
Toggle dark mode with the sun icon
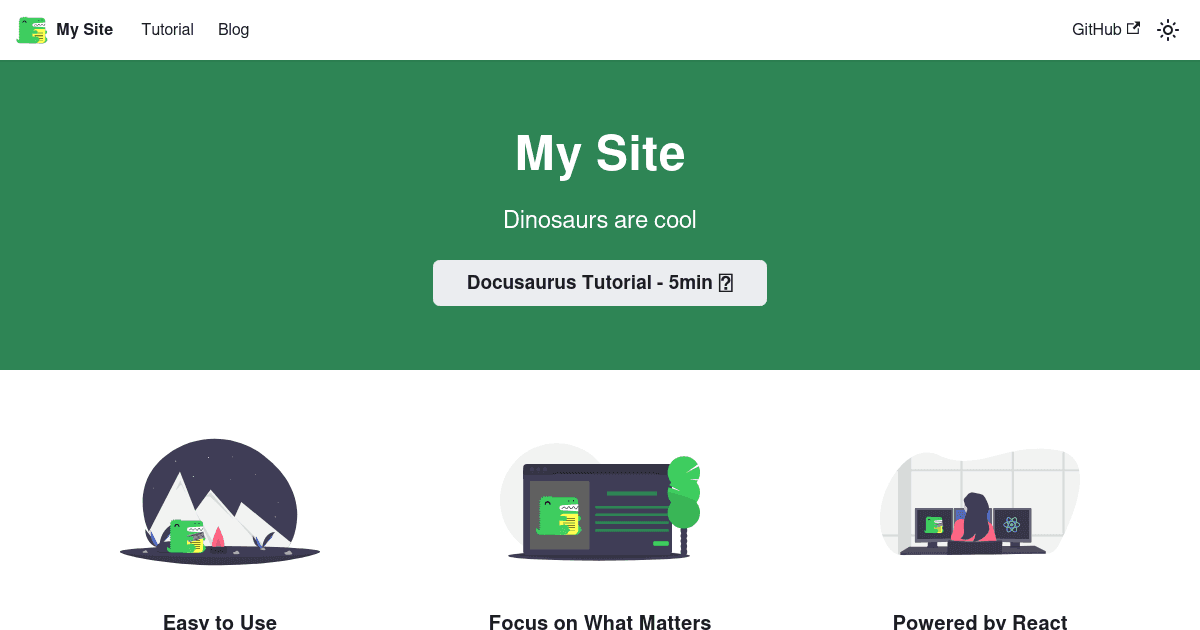point(1168,30)
